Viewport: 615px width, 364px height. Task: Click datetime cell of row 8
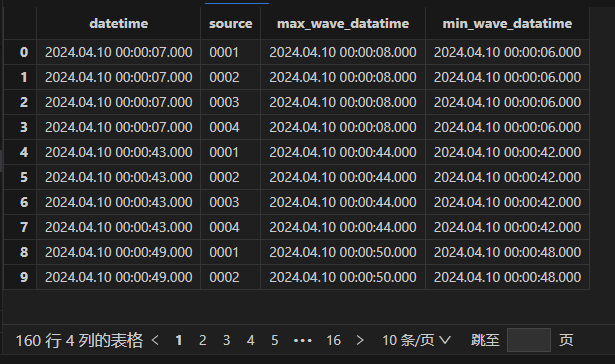click(118, 252)
